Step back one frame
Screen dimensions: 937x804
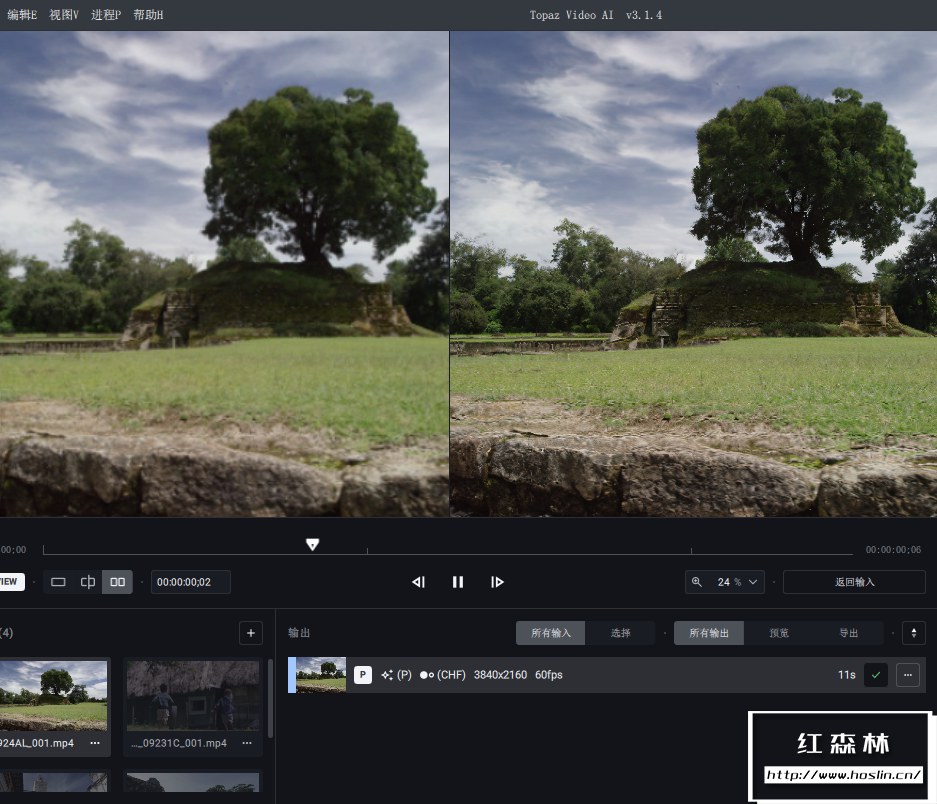[419, 582]
